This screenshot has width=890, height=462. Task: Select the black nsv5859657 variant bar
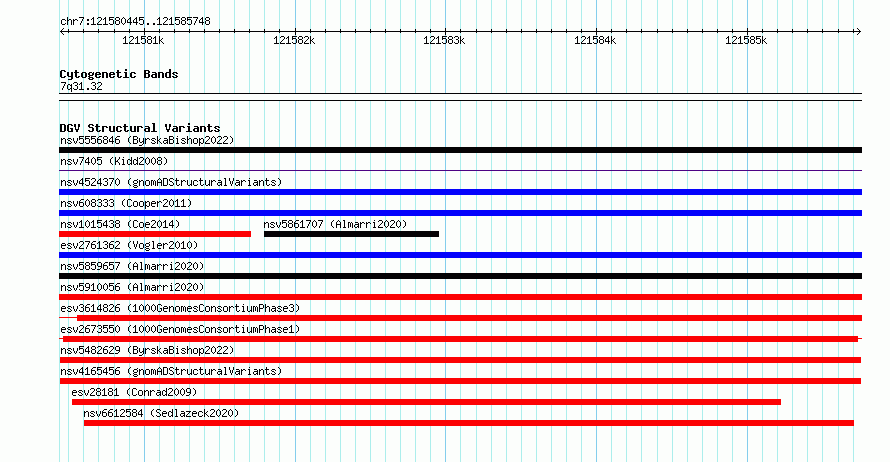(x=460, y=276)
